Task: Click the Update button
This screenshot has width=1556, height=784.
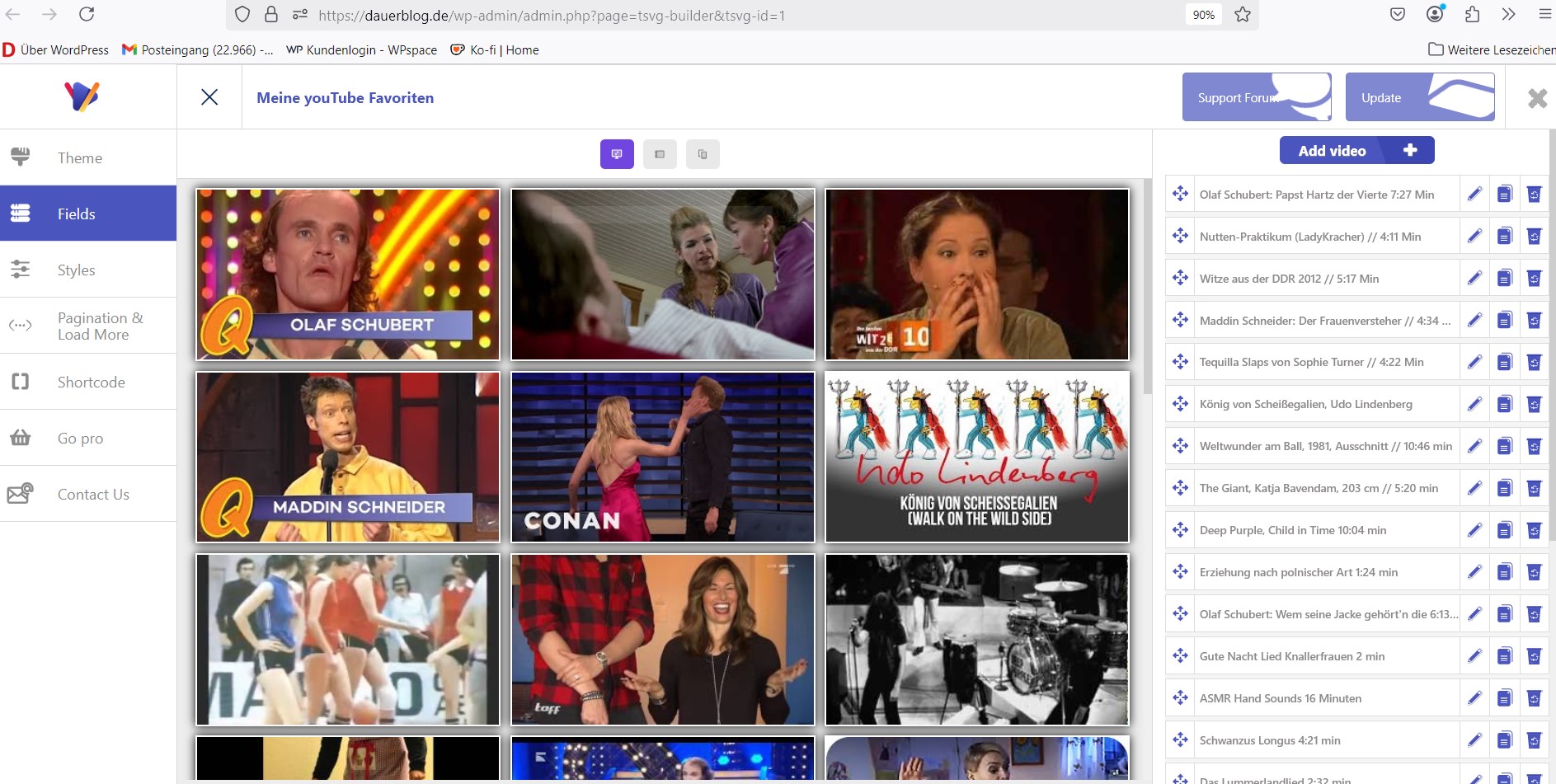Action: [x=1419, y=97]
